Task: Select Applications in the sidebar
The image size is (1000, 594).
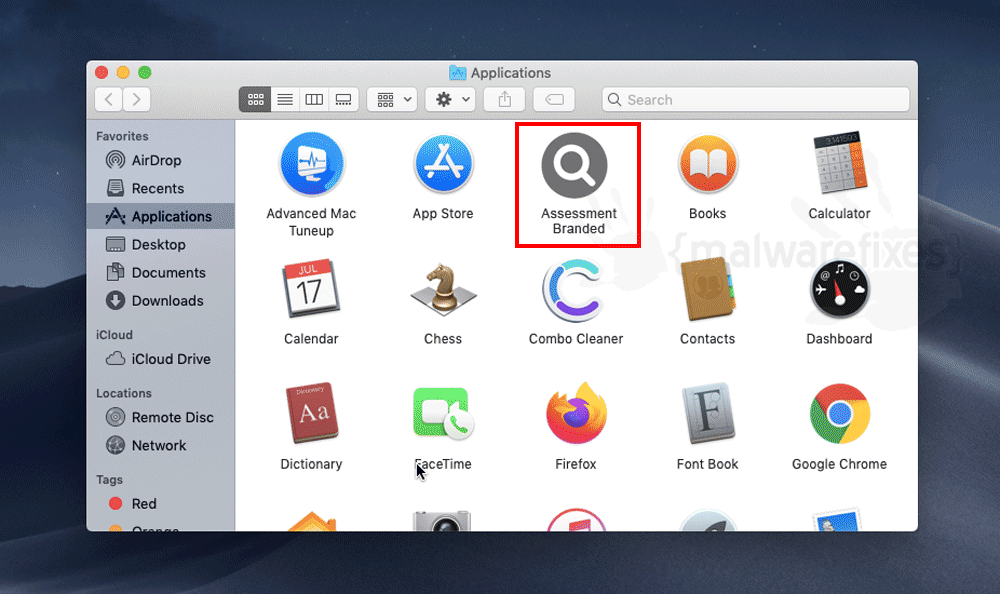Action: coord(161,216)
